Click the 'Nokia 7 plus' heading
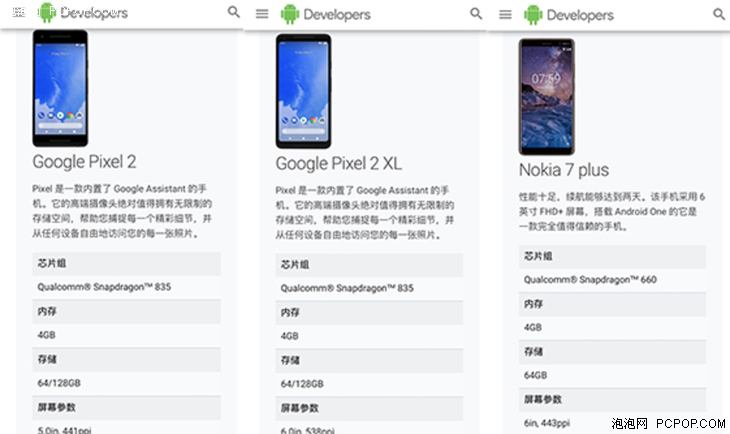 point(564,170)
